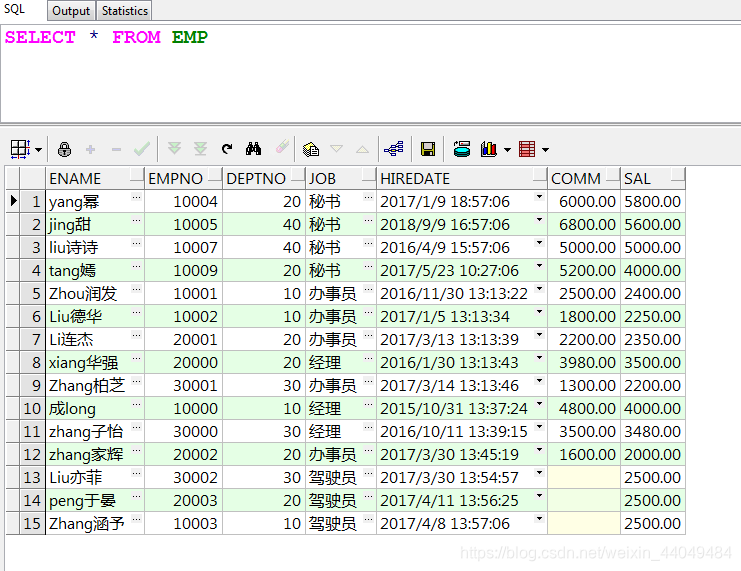Image resolution: width=741 pixels, height=571 pixels.
Task: Switch to the SQL tab
Action: pos(15,9)
